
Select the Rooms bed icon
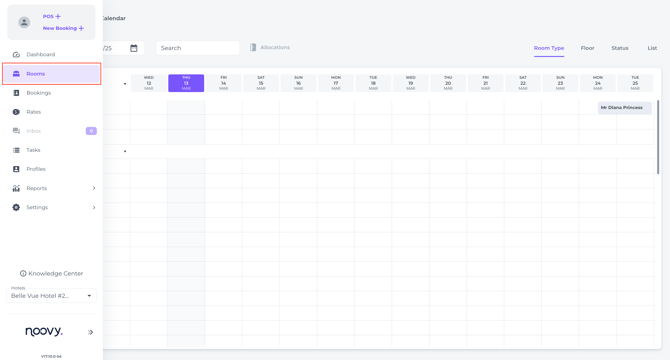16,74
